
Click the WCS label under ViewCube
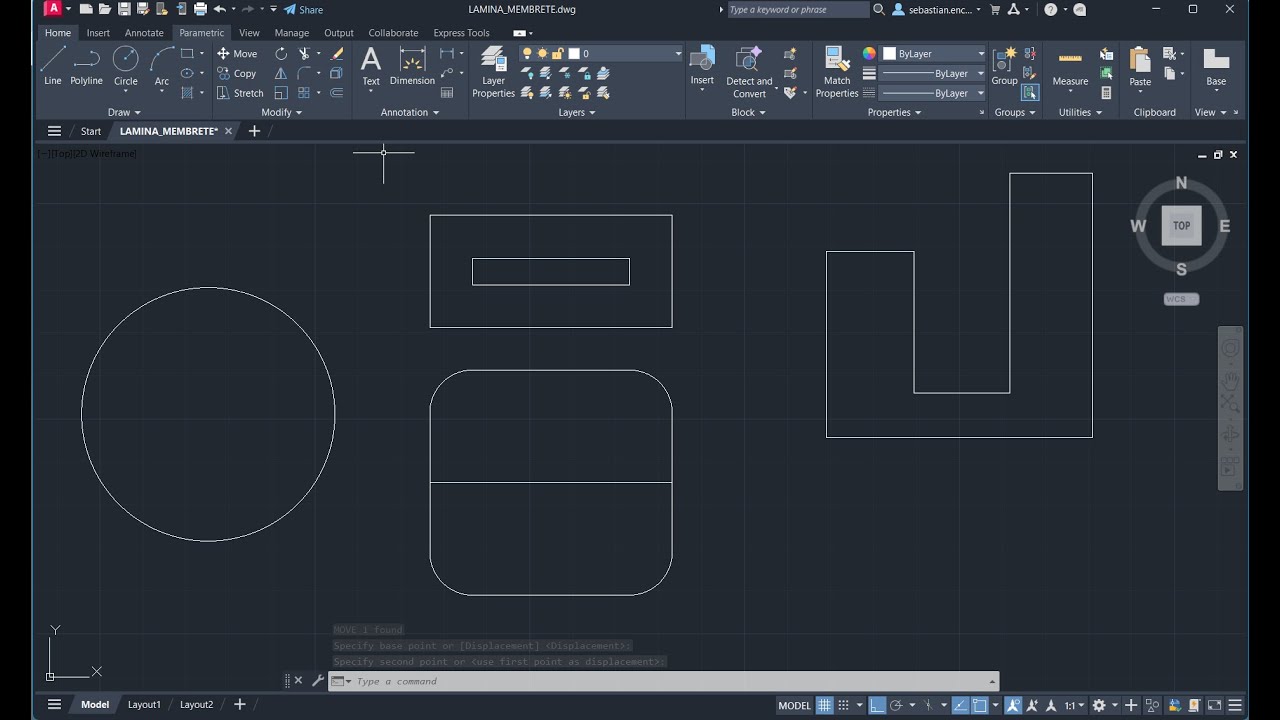click(x=1181, y=299)
